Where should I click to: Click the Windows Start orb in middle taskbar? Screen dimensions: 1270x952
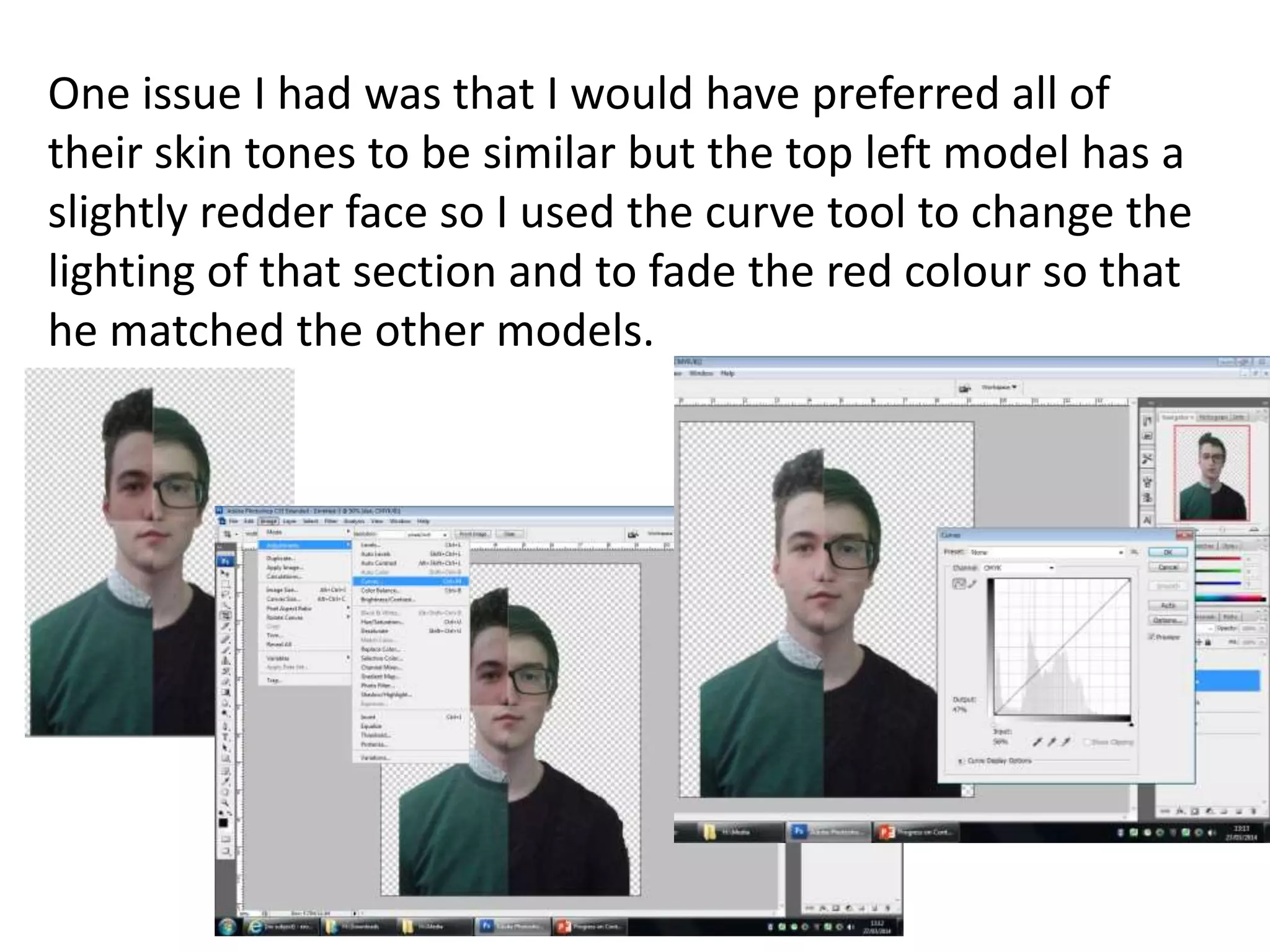227,927
